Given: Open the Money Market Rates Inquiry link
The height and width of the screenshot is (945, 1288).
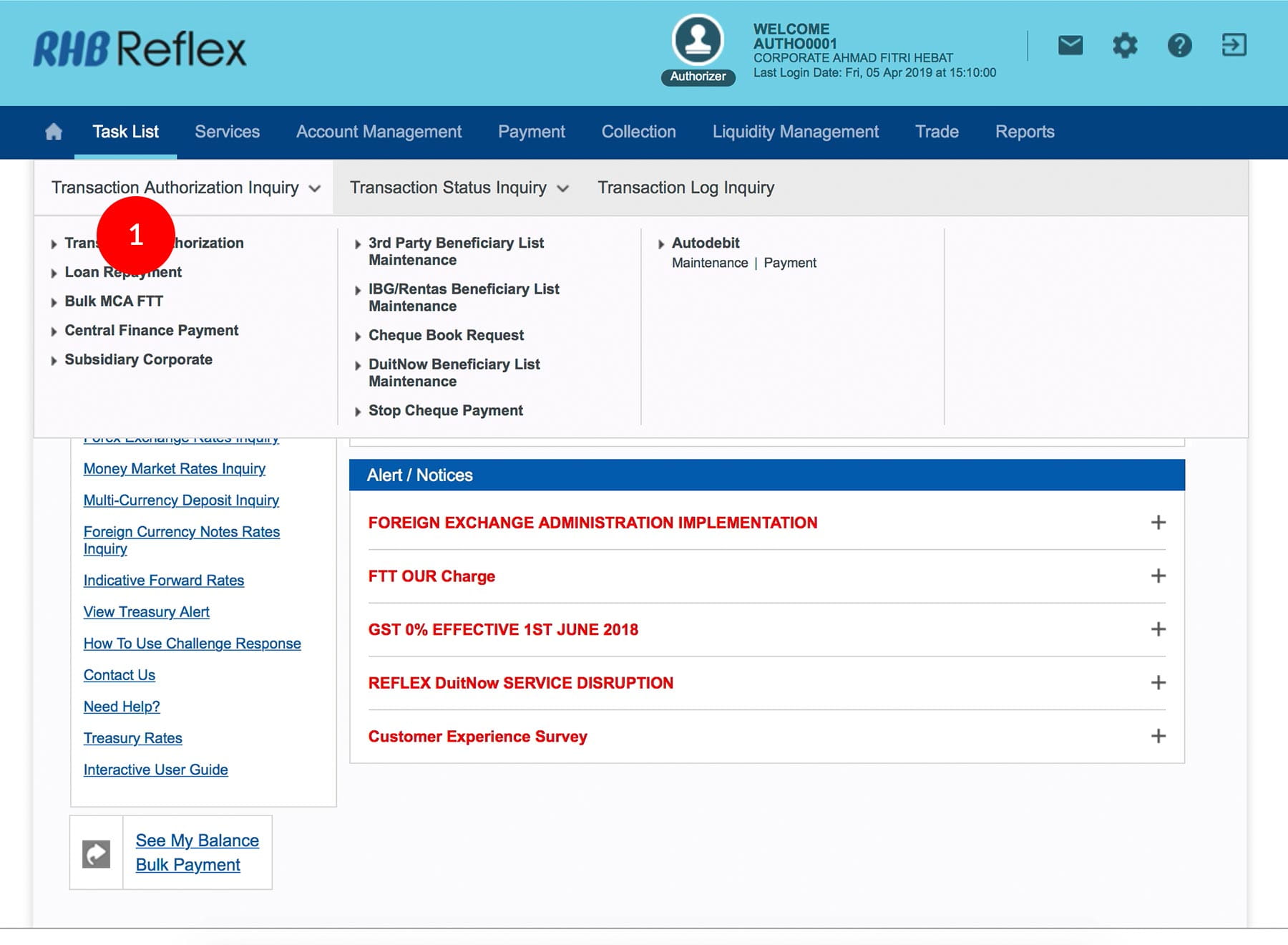Looking at the screenshot, I should pyautogui.click(x=174, y=469).
